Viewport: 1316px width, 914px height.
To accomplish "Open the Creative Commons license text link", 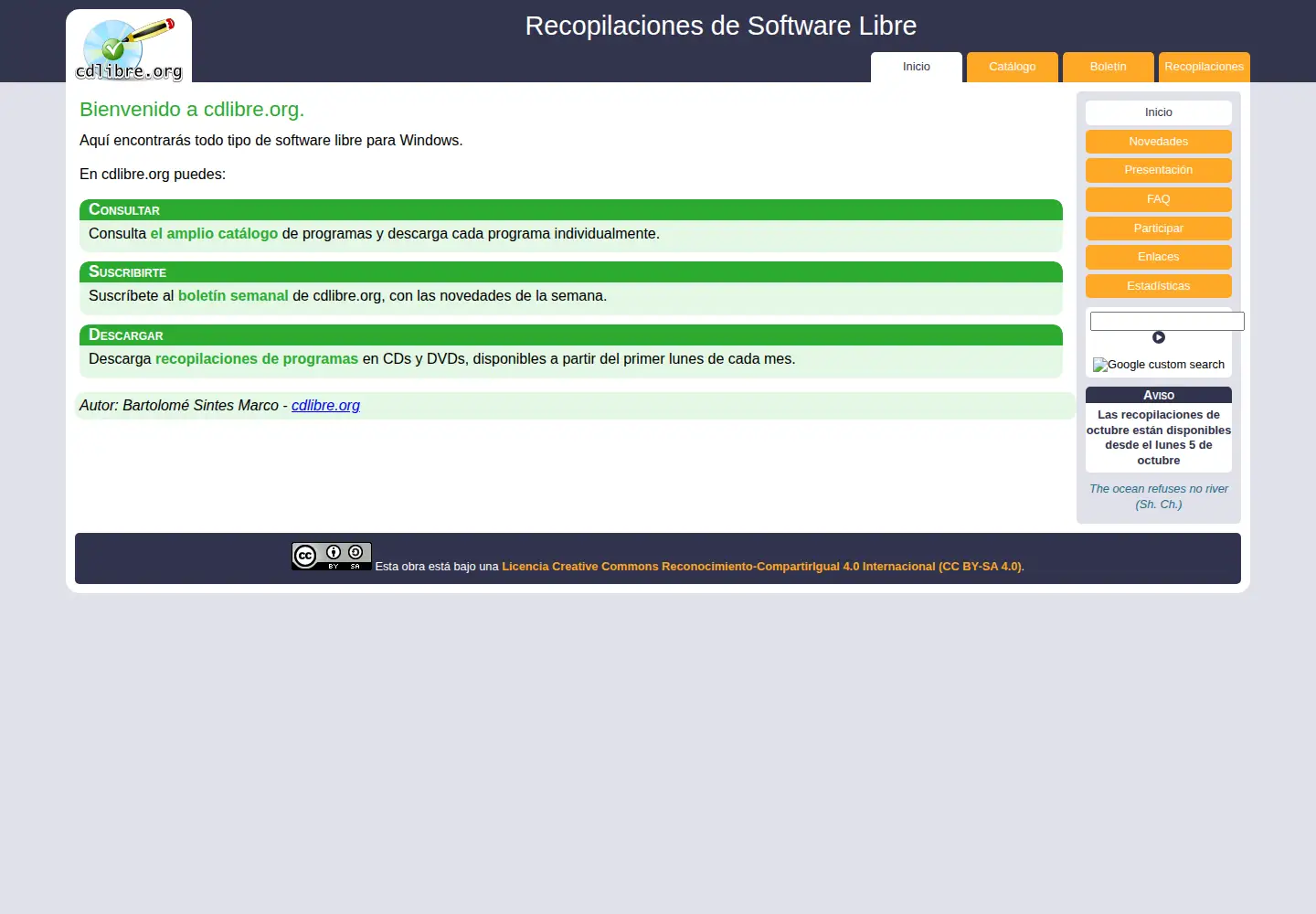I will pos(763,567).
